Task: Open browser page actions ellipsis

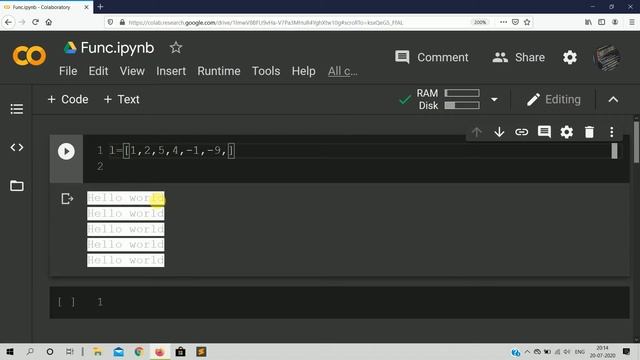Action: click(x=503, y=22)
